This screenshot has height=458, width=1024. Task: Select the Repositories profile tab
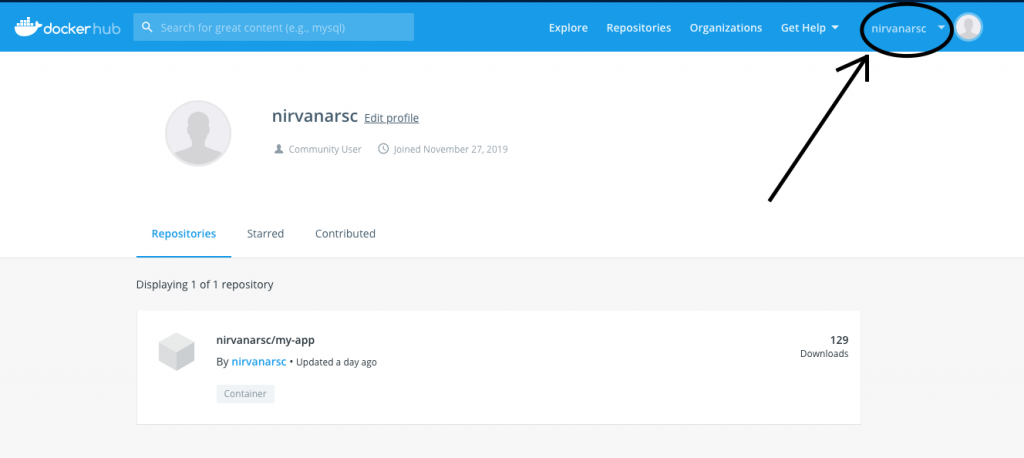coord(183,233)
